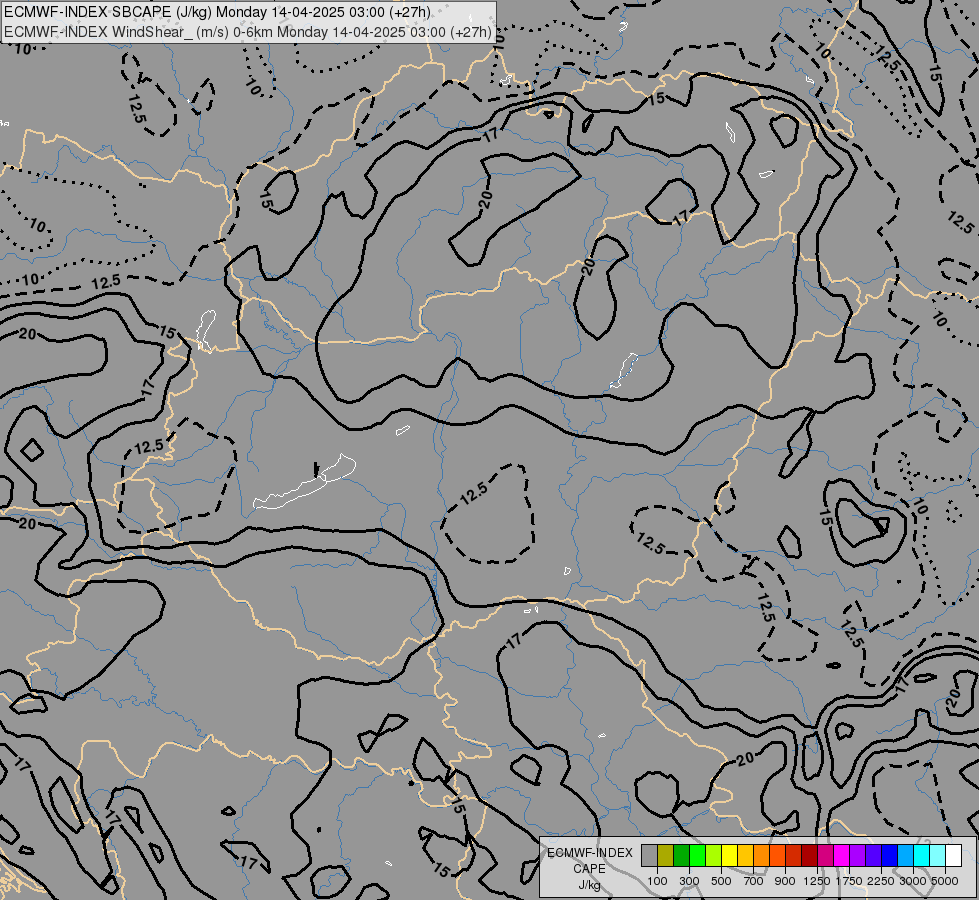The image size is (979, 900).
Task: Click the SBCAPE title line at top
Action: [x=218, y=12]
